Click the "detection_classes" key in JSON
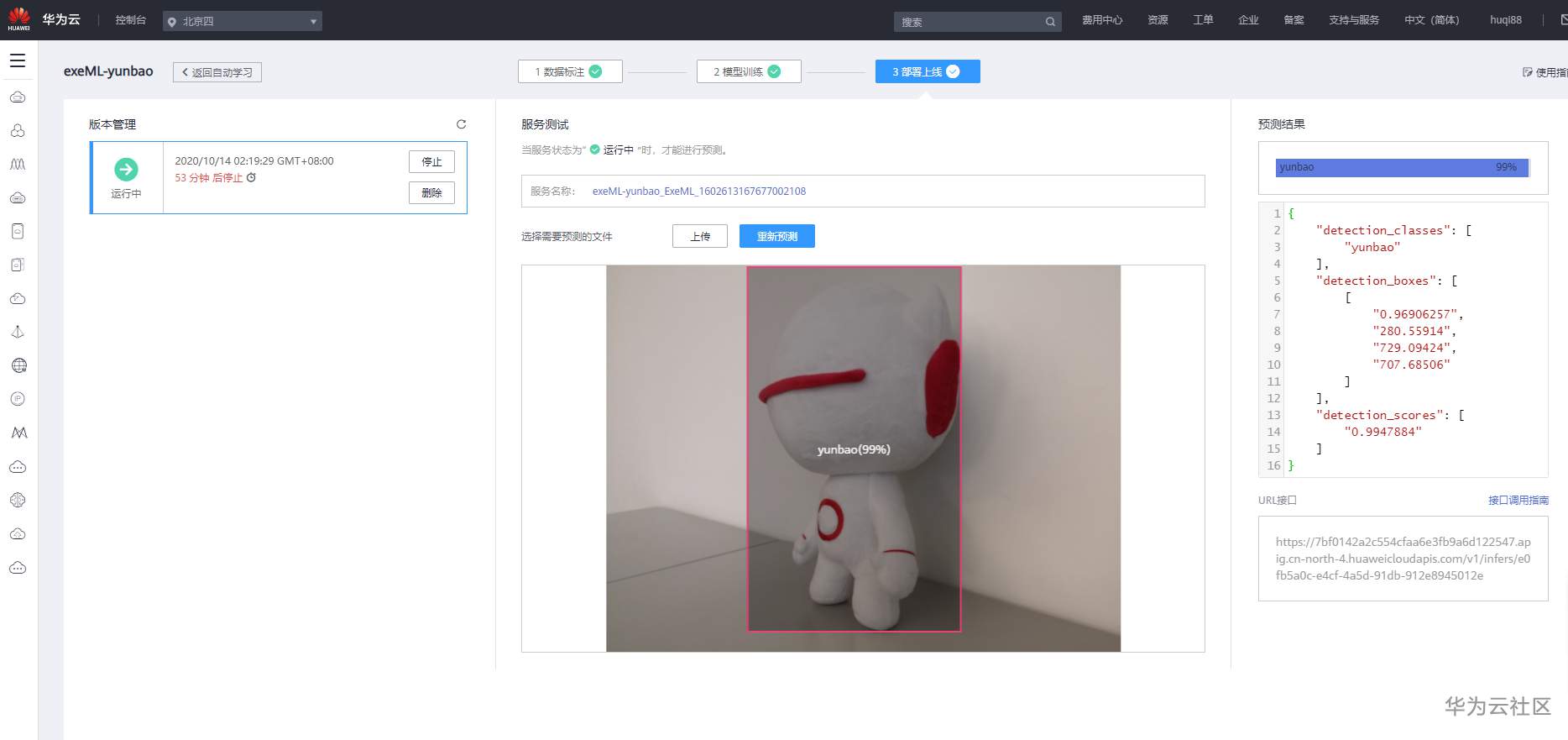Image resolution: width=1568 pixels, height=740 pixels. (1383, 230)
